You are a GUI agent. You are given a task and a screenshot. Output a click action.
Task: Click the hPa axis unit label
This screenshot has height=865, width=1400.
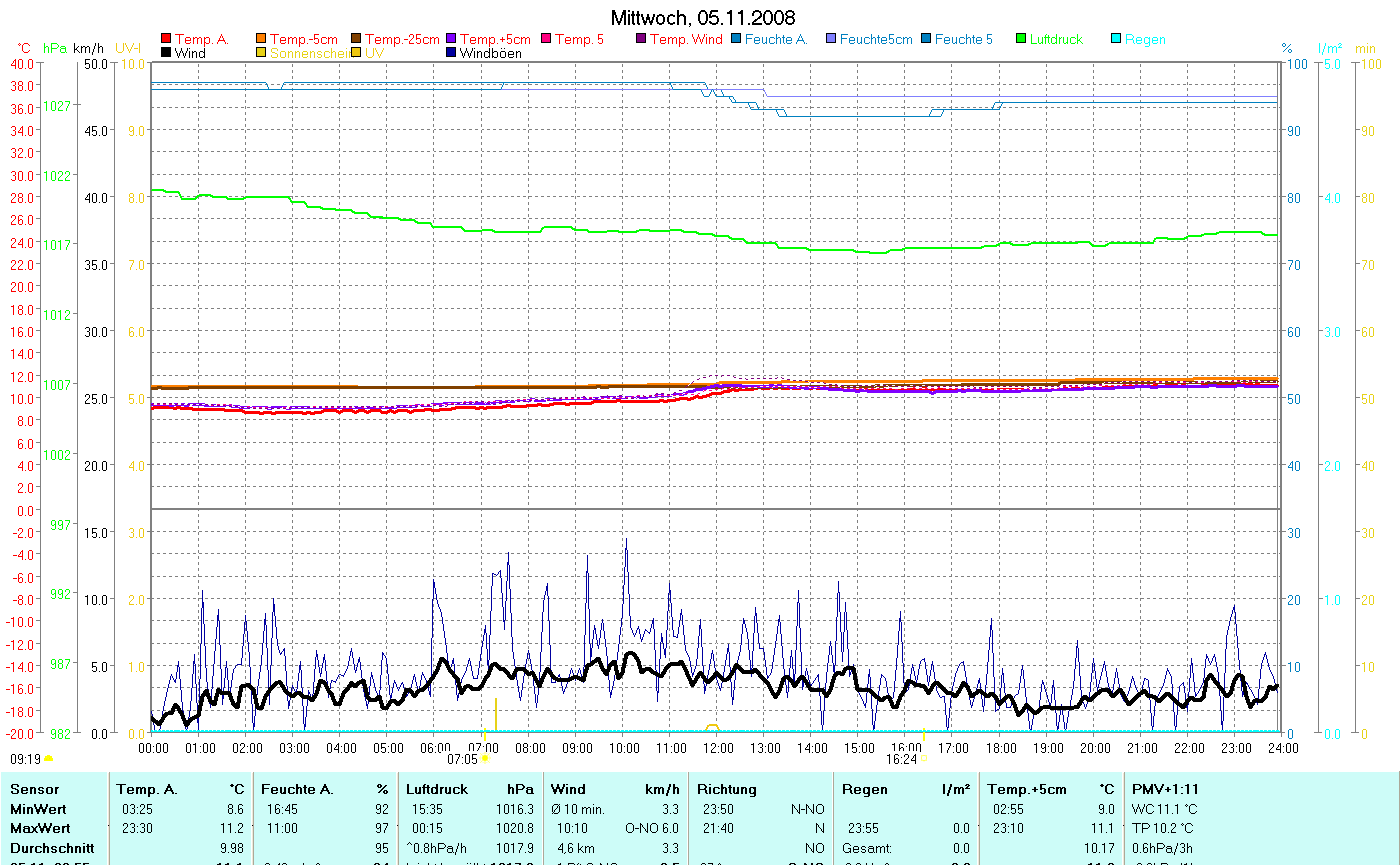pos(55,48)
